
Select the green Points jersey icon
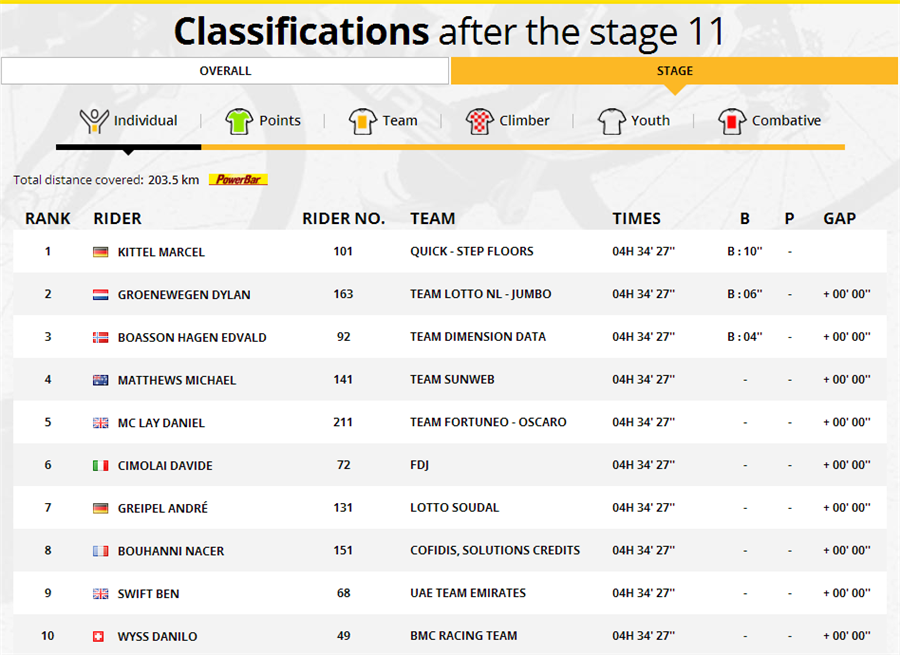pos(239,121)
